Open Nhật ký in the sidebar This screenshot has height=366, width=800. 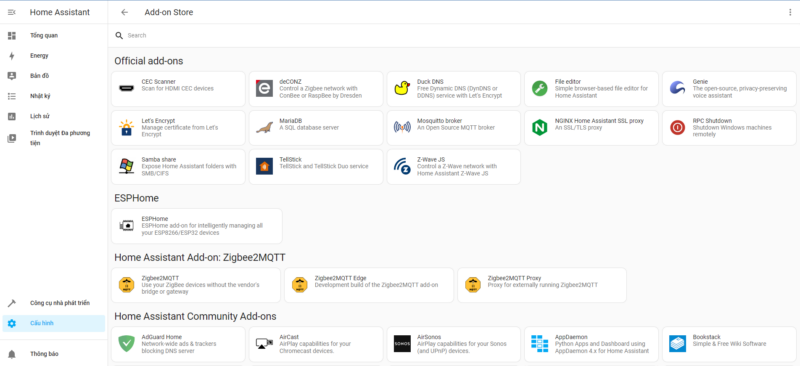[54, 96]
